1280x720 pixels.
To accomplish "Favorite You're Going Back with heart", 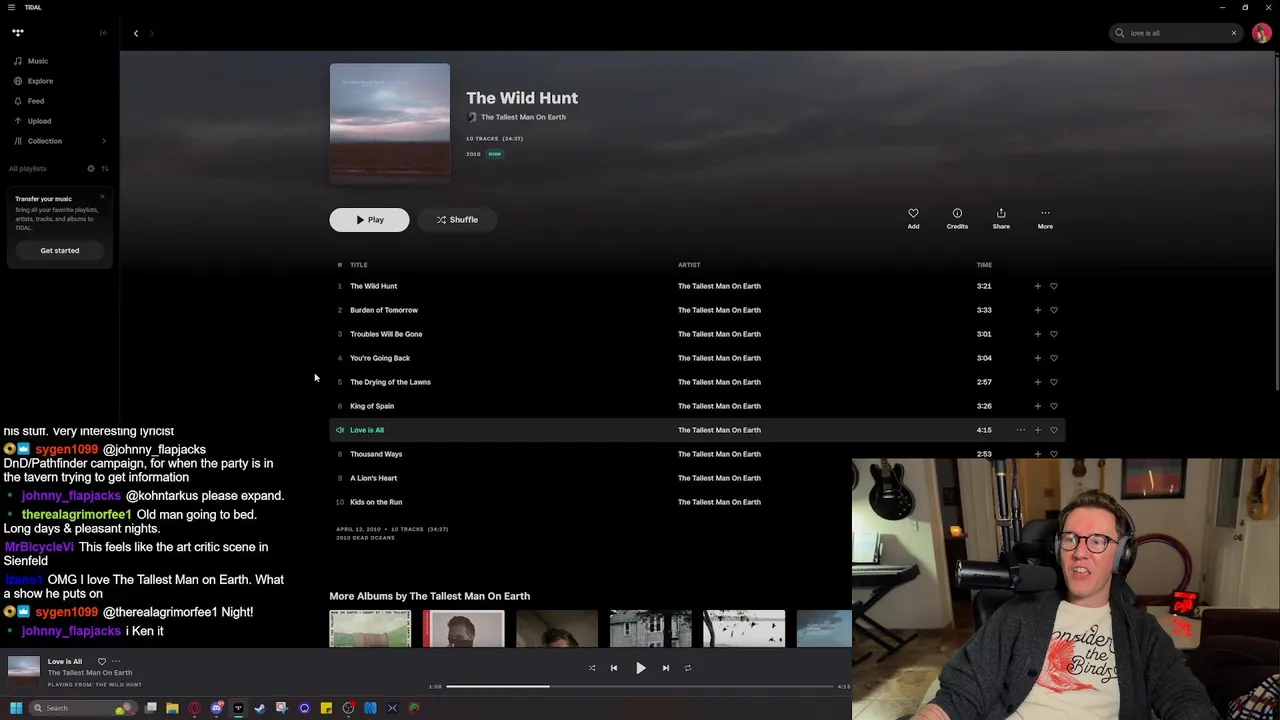I will click(x=1054, y=358).
